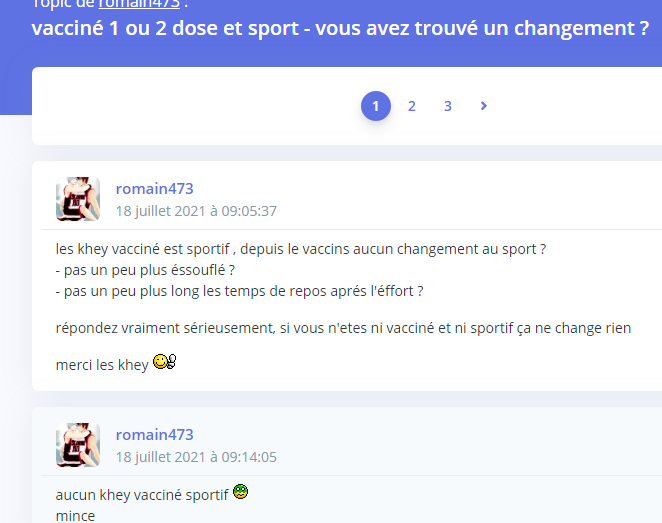
Task: Click text line 'pas un peu plus éssouflé ?'
Action: [x=145, y=270]
